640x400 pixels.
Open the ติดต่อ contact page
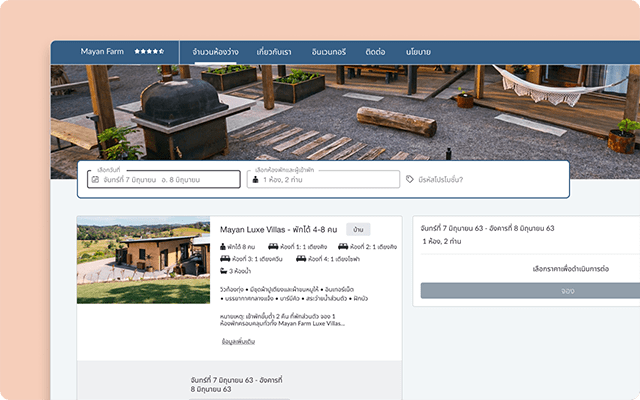pyautogui.click(x=376, y=51)
